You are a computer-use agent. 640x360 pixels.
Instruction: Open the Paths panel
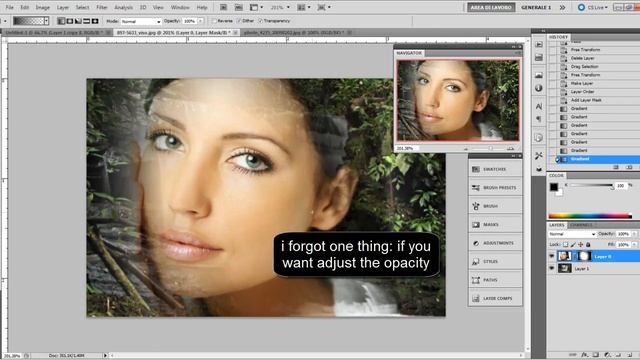pyautogui.click(x=495, y=280)
